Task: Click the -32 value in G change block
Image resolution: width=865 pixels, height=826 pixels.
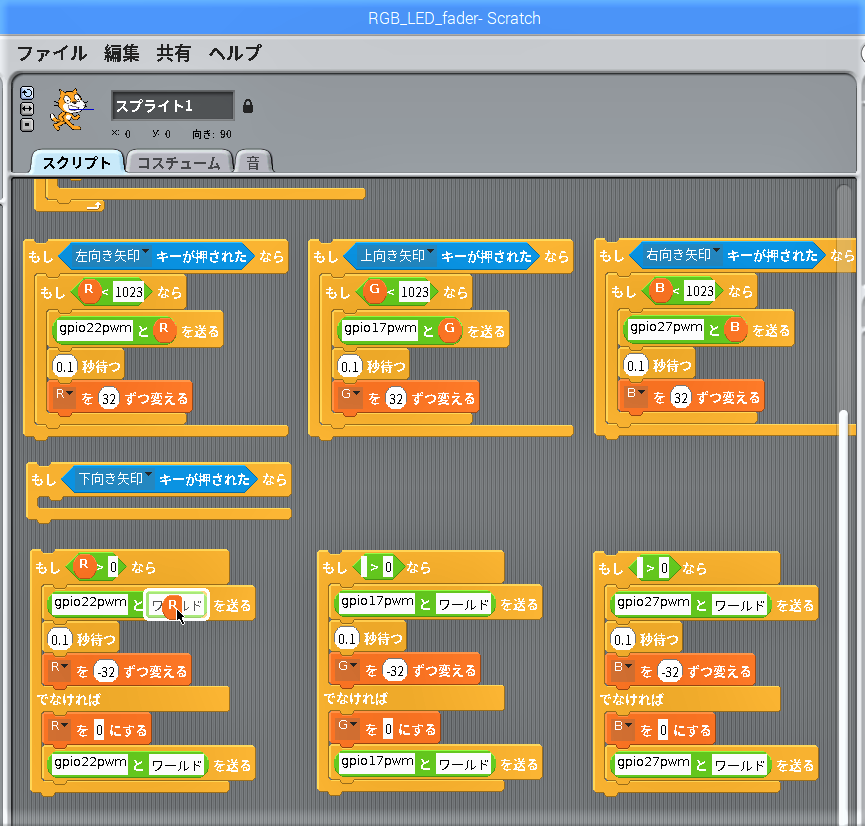Action: 394,671
